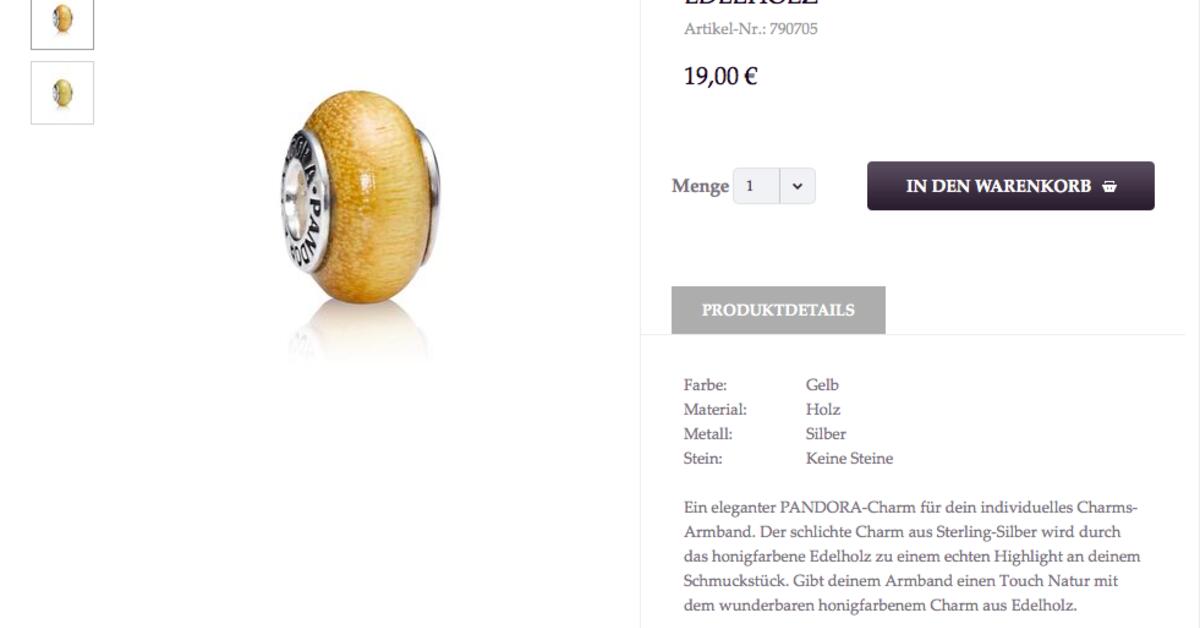Select the Silber metal value
The width and height of the screenshot is (1200, 628).
[x=826, y=434]
